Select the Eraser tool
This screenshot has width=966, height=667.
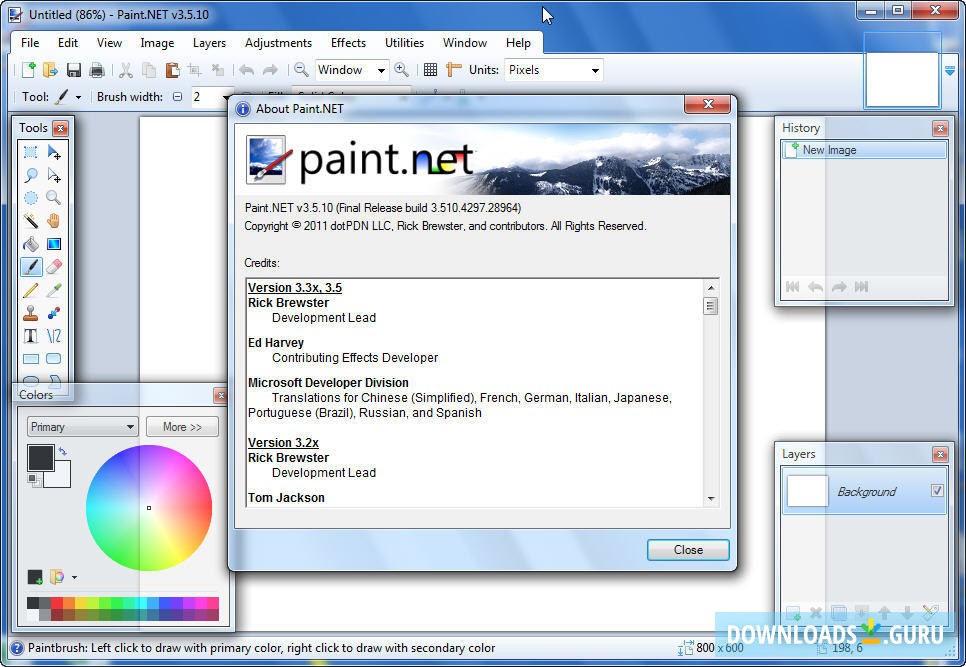pos(54,267)
